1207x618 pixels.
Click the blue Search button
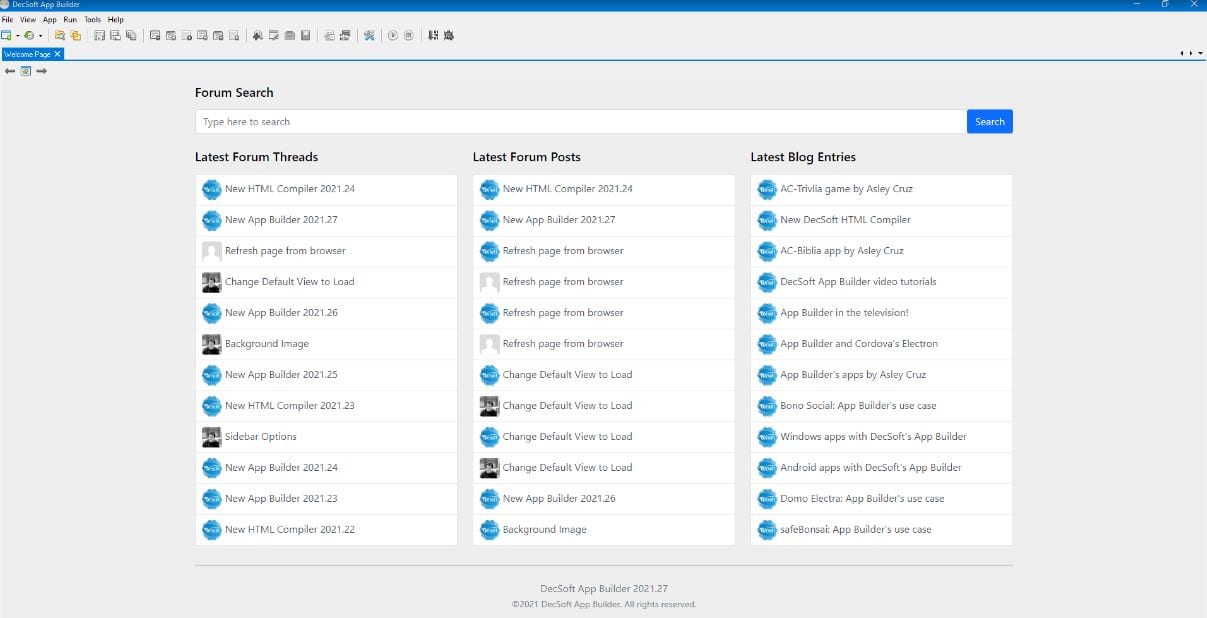(990, 122)
